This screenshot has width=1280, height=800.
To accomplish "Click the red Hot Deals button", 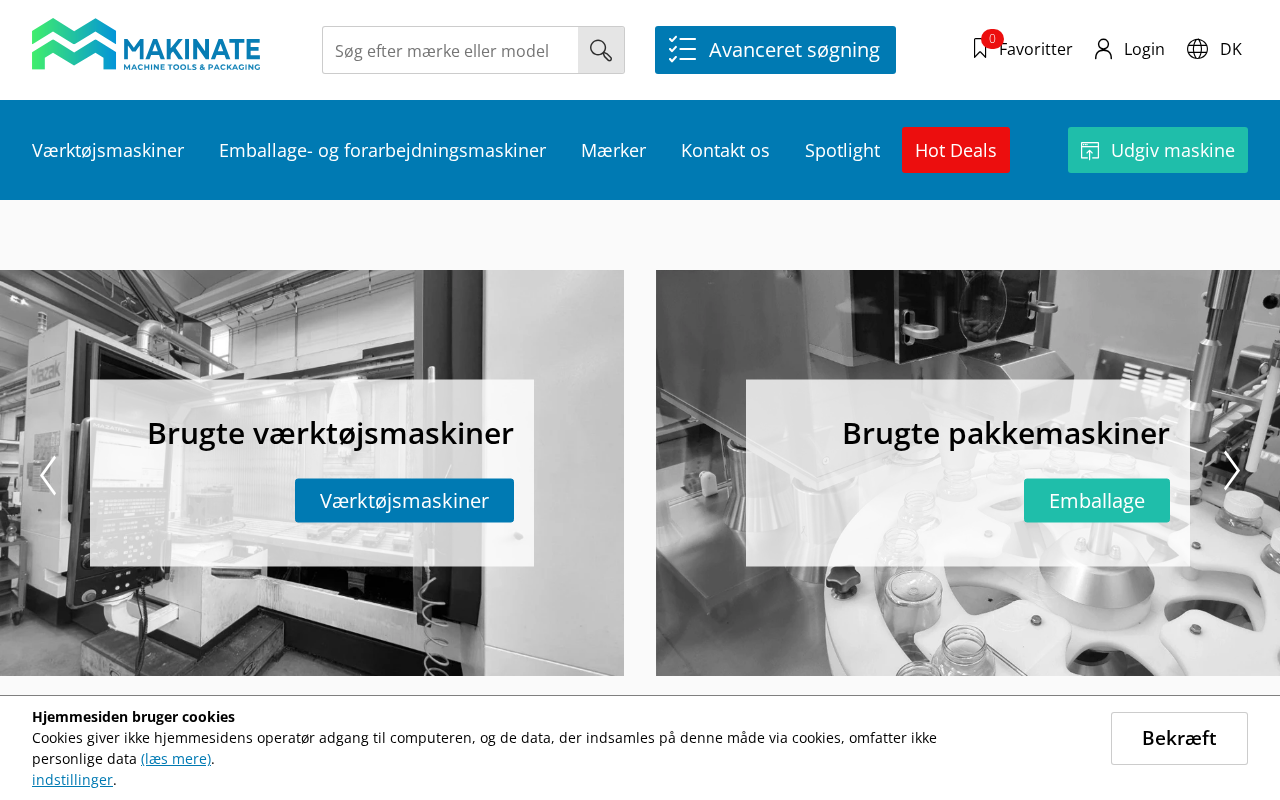I will [955, 150].
